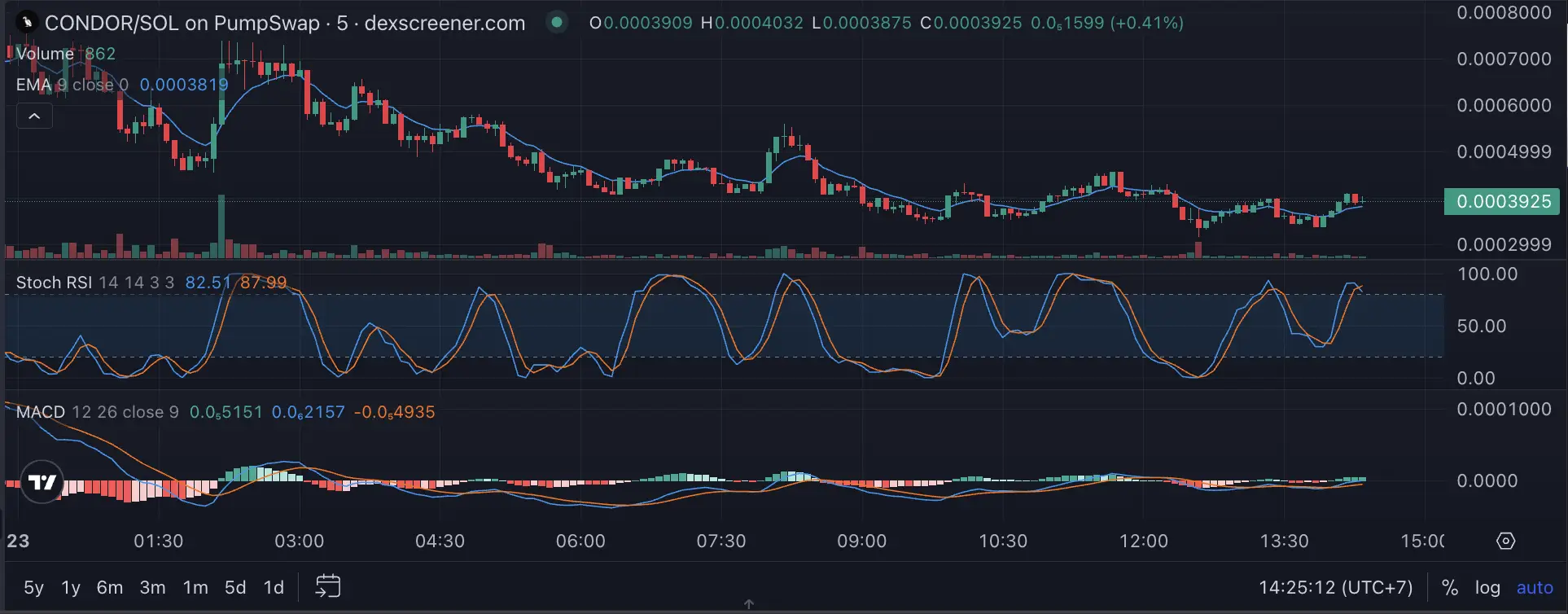Click the TradingView logo badge
Image resolution: width=1568 pixels, height=614 pixels.
coord(42,482)
